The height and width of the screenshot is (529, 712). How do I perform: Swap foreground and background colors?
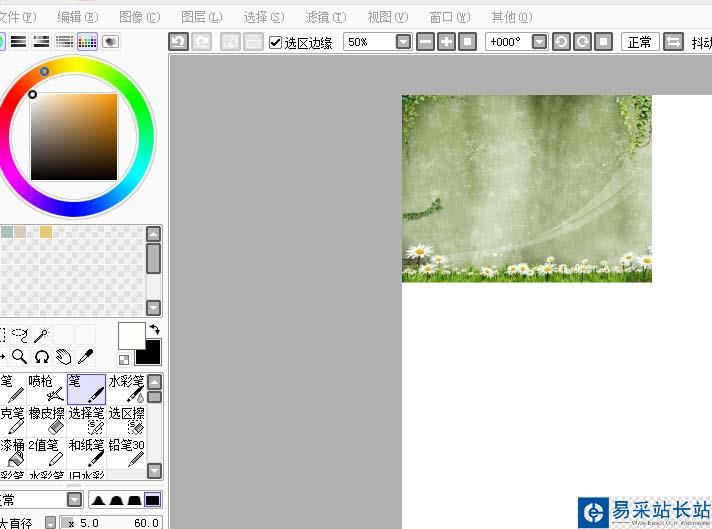coord(155,329)
